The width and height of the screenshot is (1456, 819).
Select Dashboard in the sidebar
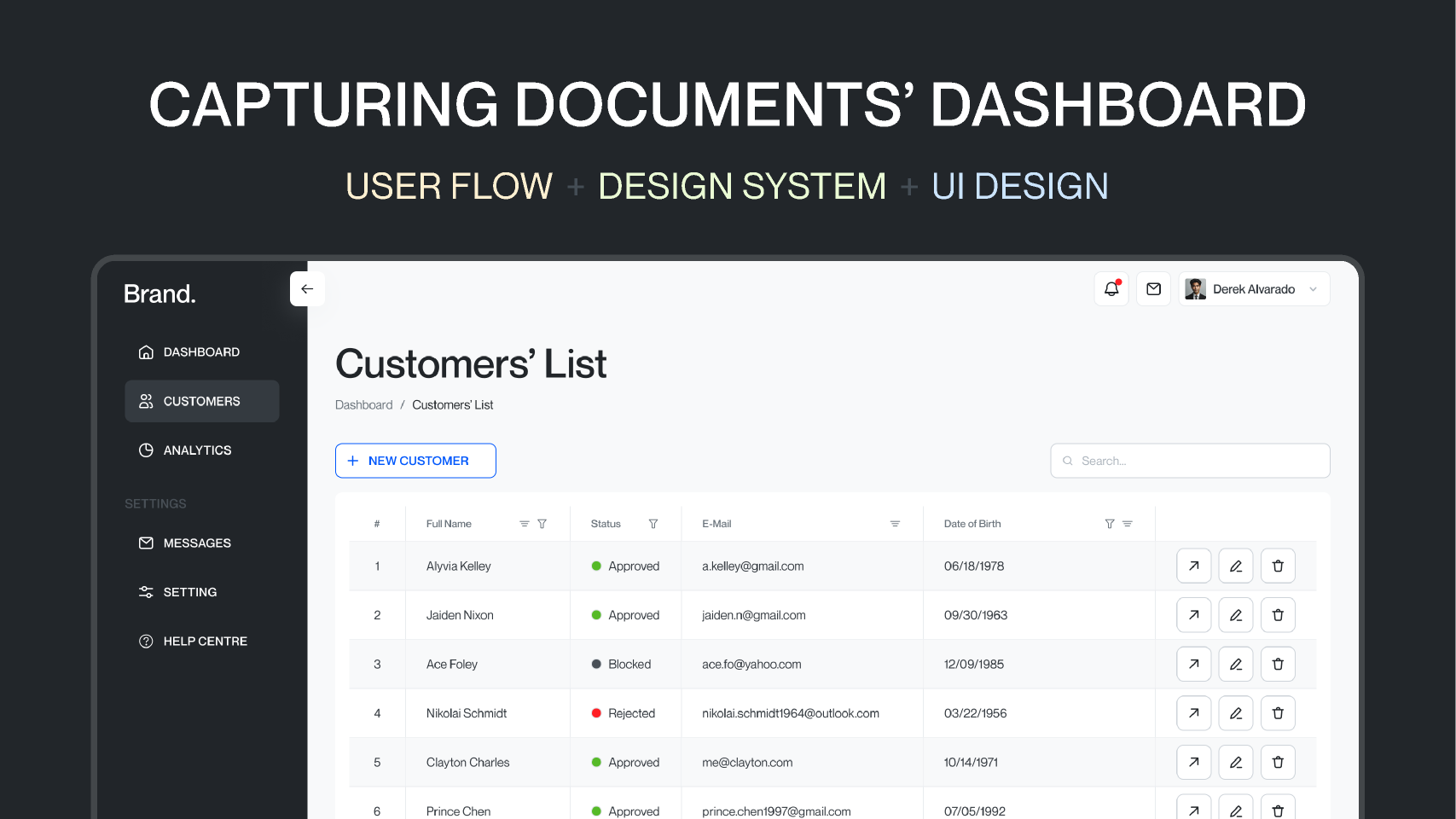point(201,351)
